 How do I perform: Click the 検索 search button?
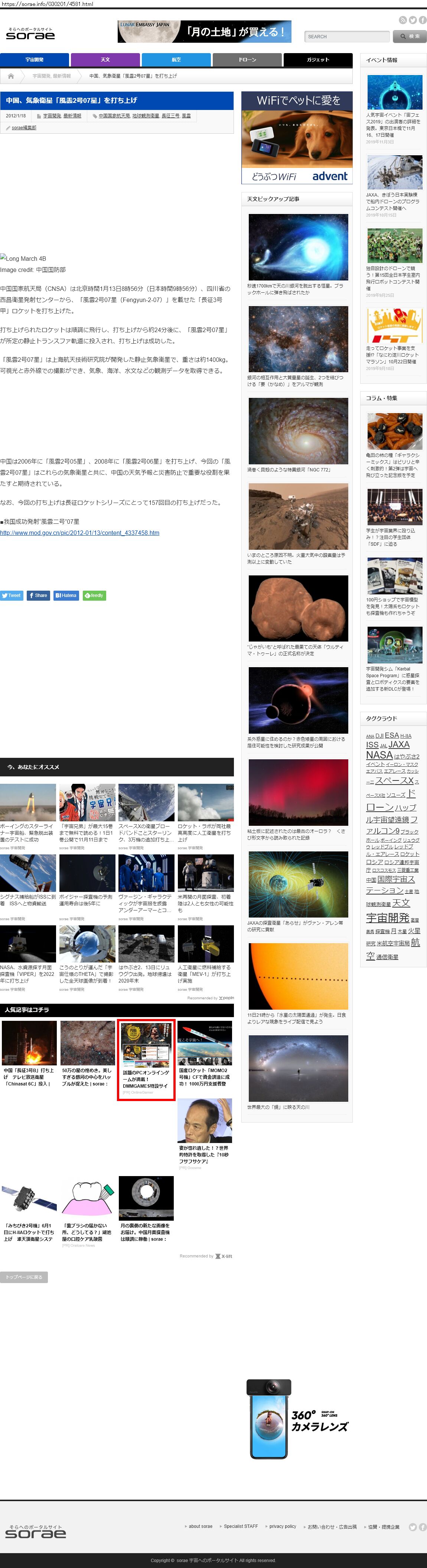pyautogui.click(x=409, y=36)
